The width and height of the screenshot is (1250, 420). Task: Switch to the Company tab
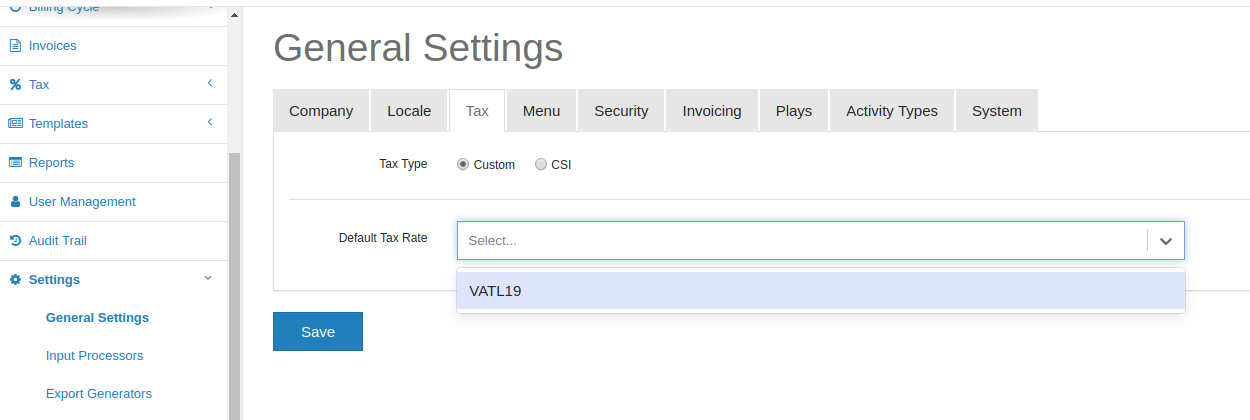pos(321,111)
